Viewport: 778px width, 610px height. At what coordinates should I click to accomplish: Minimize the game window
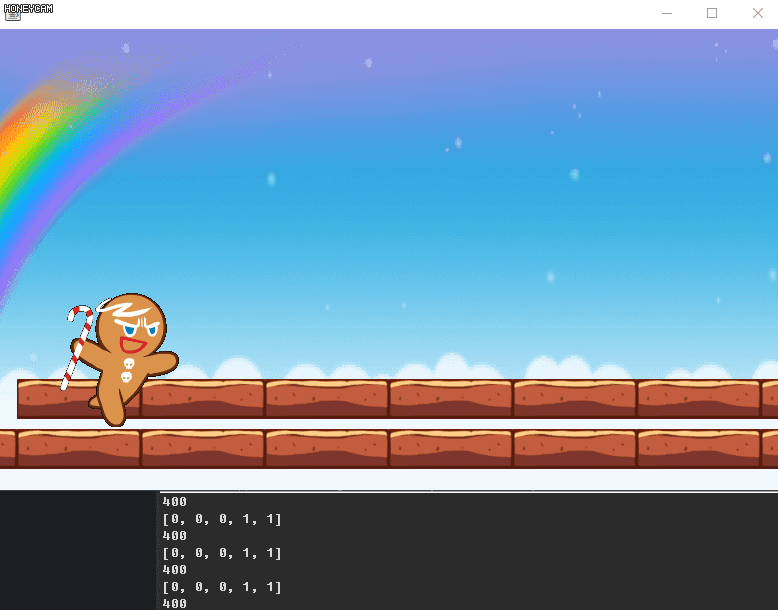tap(667, 13)
